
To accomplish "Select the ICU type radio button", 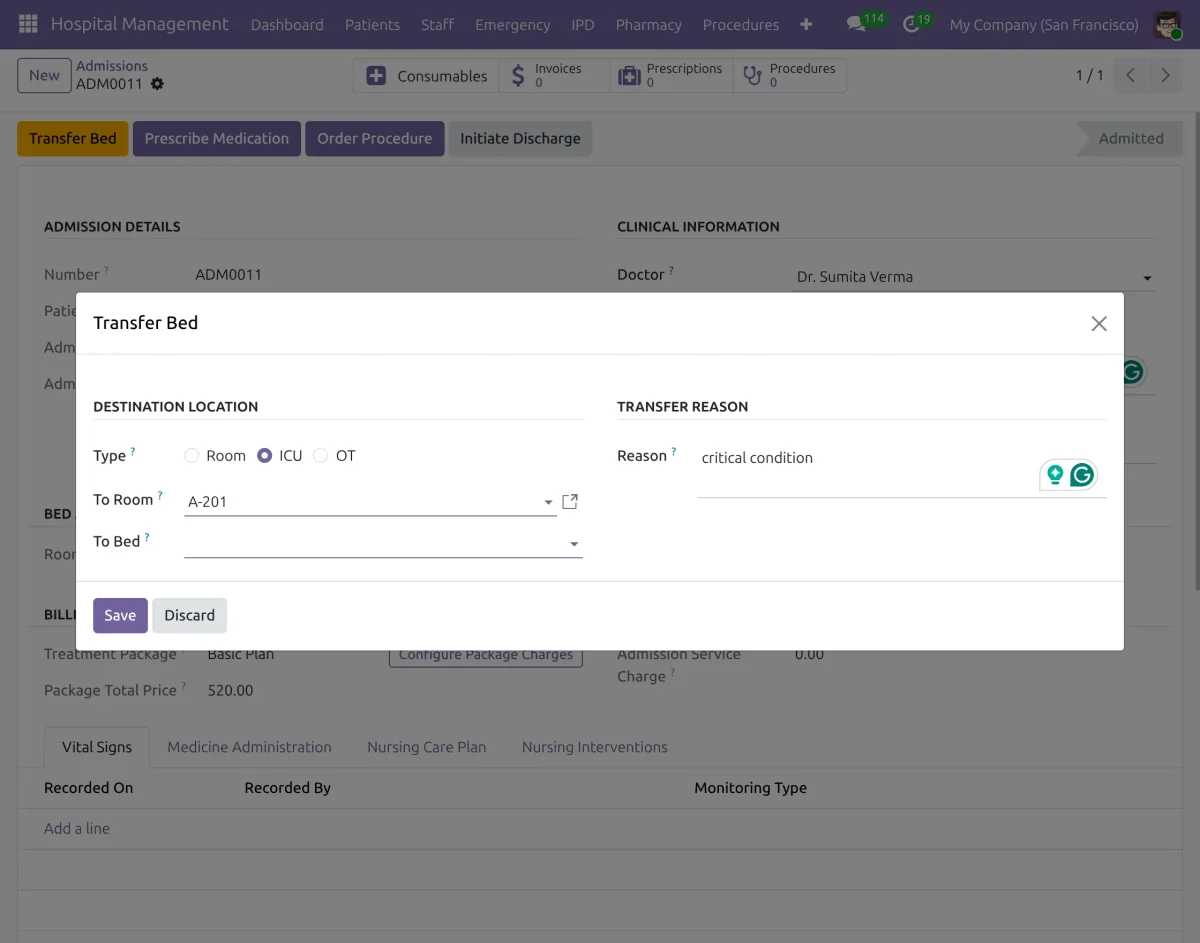I will point(265,456).
